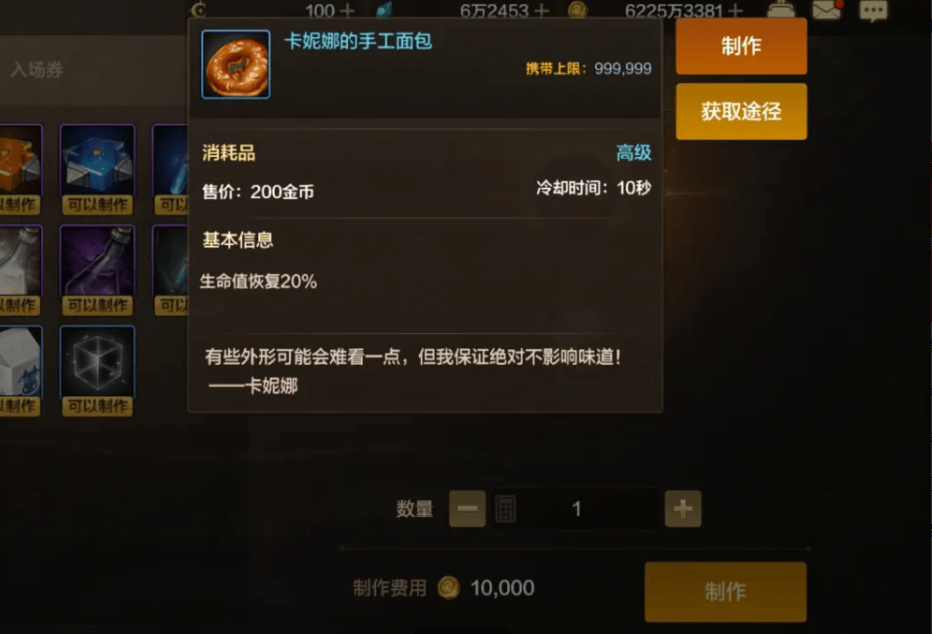Switch to the 入场券 tab
The height and width of the screenshot is (634, 932).
coord(37,70)
